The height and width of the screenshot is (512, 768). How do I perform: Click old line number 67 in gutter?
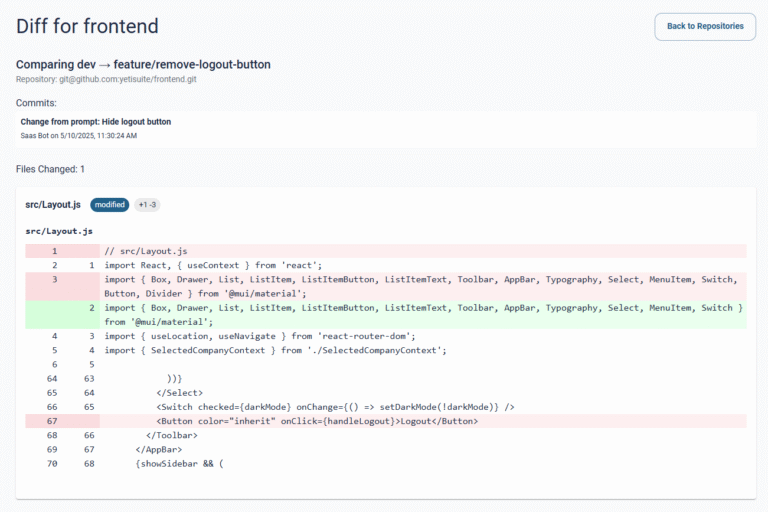pyautogui.click(x=52, y=421)
